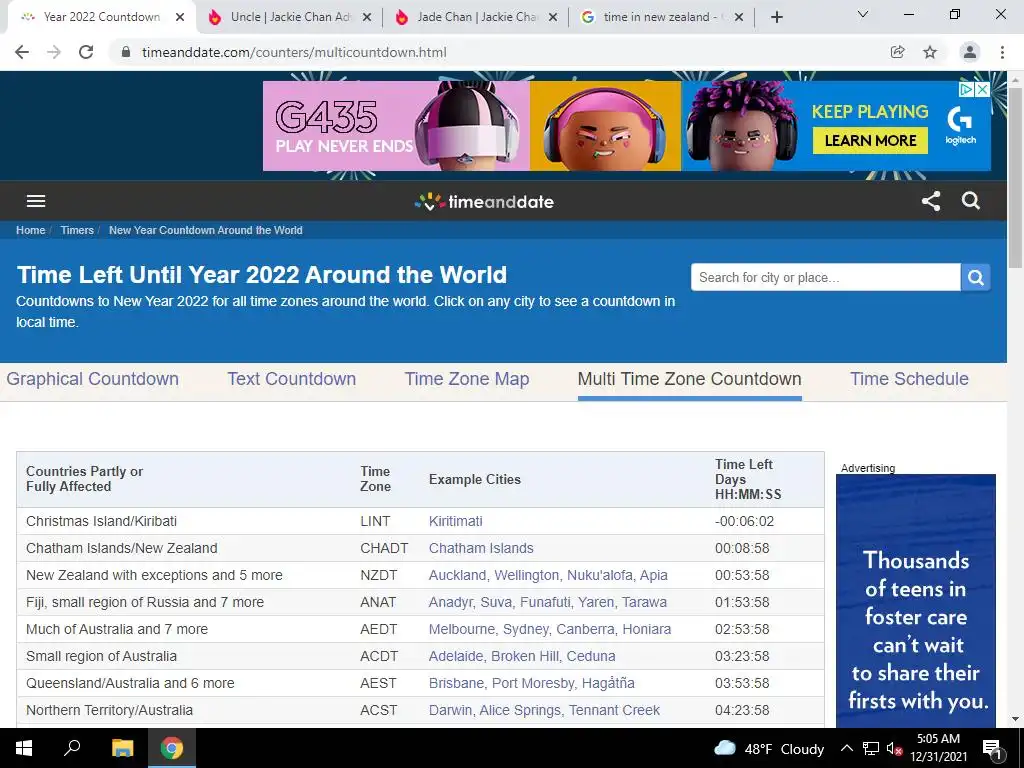Open Windows Start menu
1024x768 pixels.
[x=24, y=748]
